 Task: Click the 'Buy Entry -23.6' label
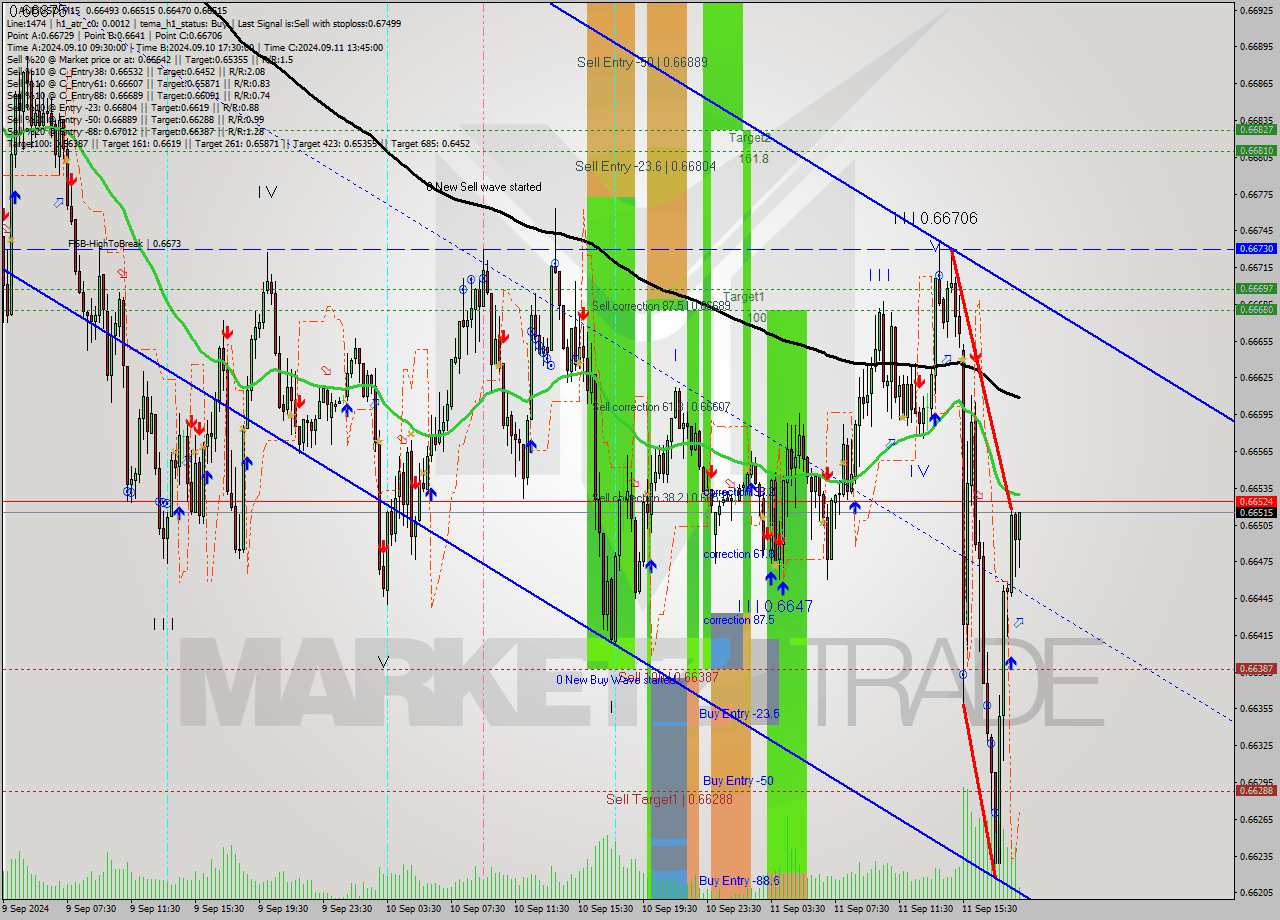point(739,714)
